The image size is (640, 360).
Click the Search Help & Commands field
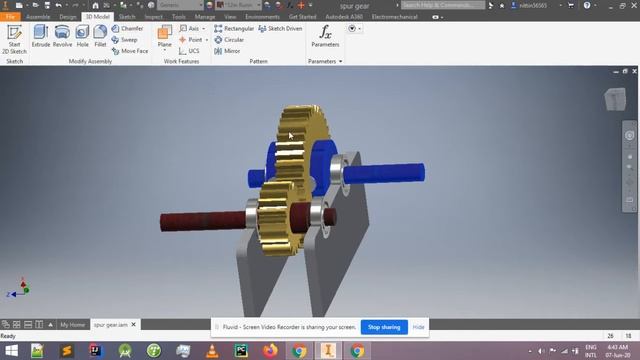[x=443, y=5]
